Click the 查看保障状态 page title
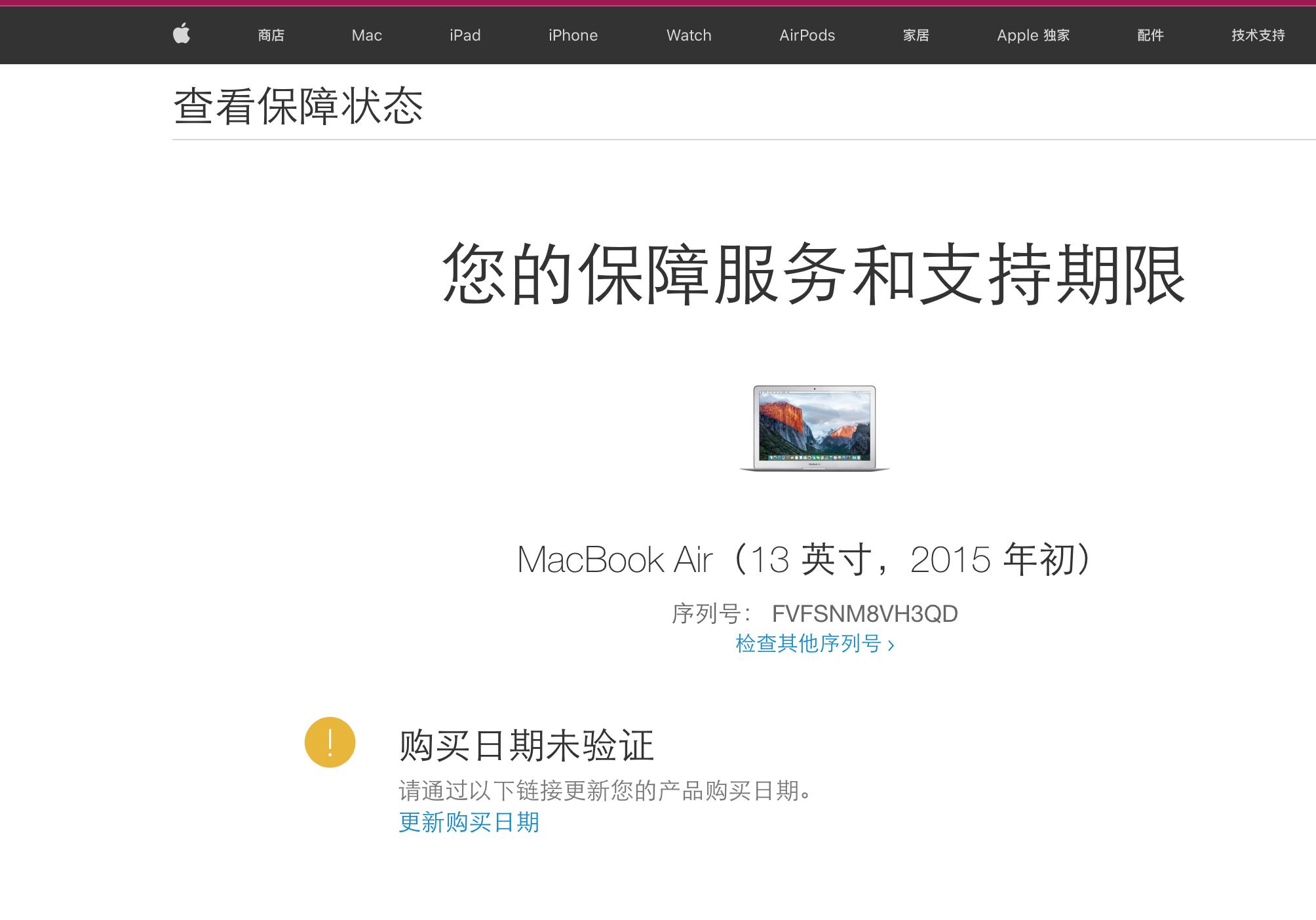This screenshot has width=1316, height=920. tap(298, 107)
